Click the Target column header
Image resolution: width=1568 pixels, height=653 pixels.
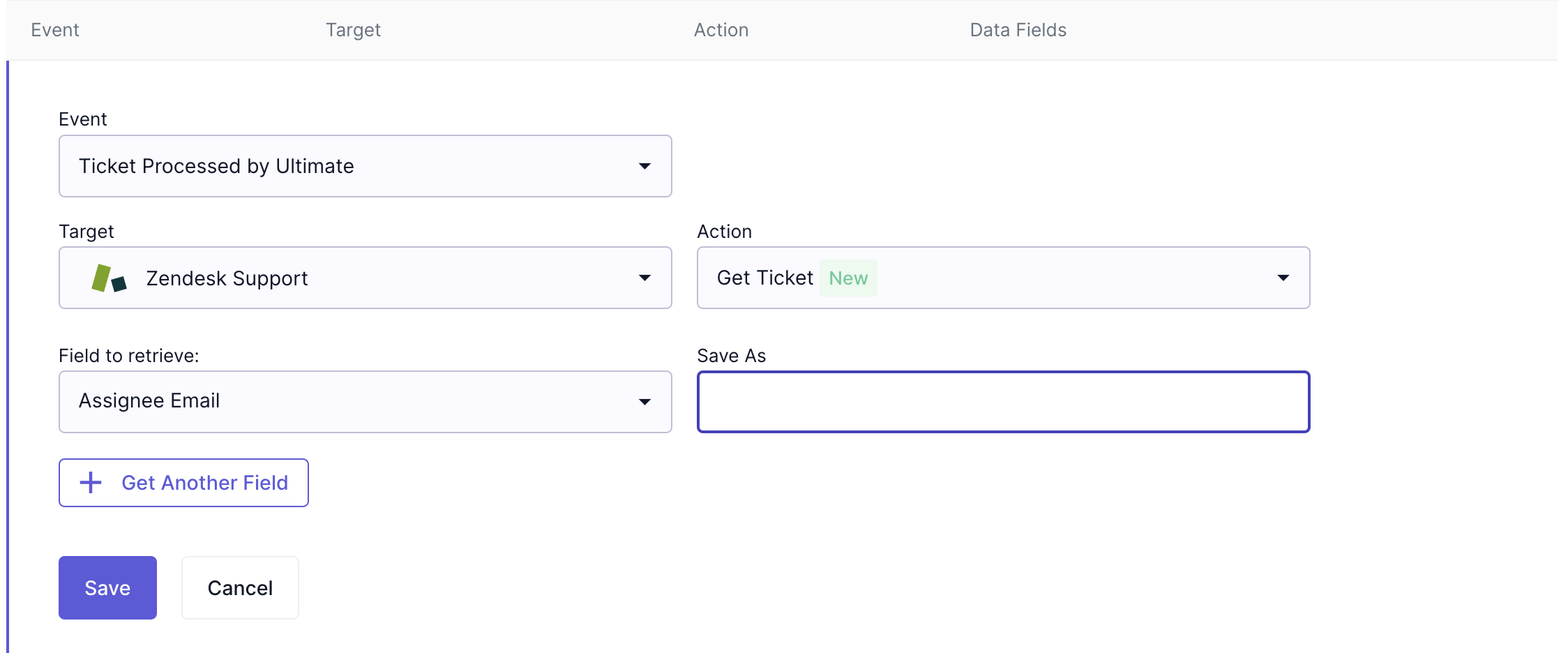353,30
